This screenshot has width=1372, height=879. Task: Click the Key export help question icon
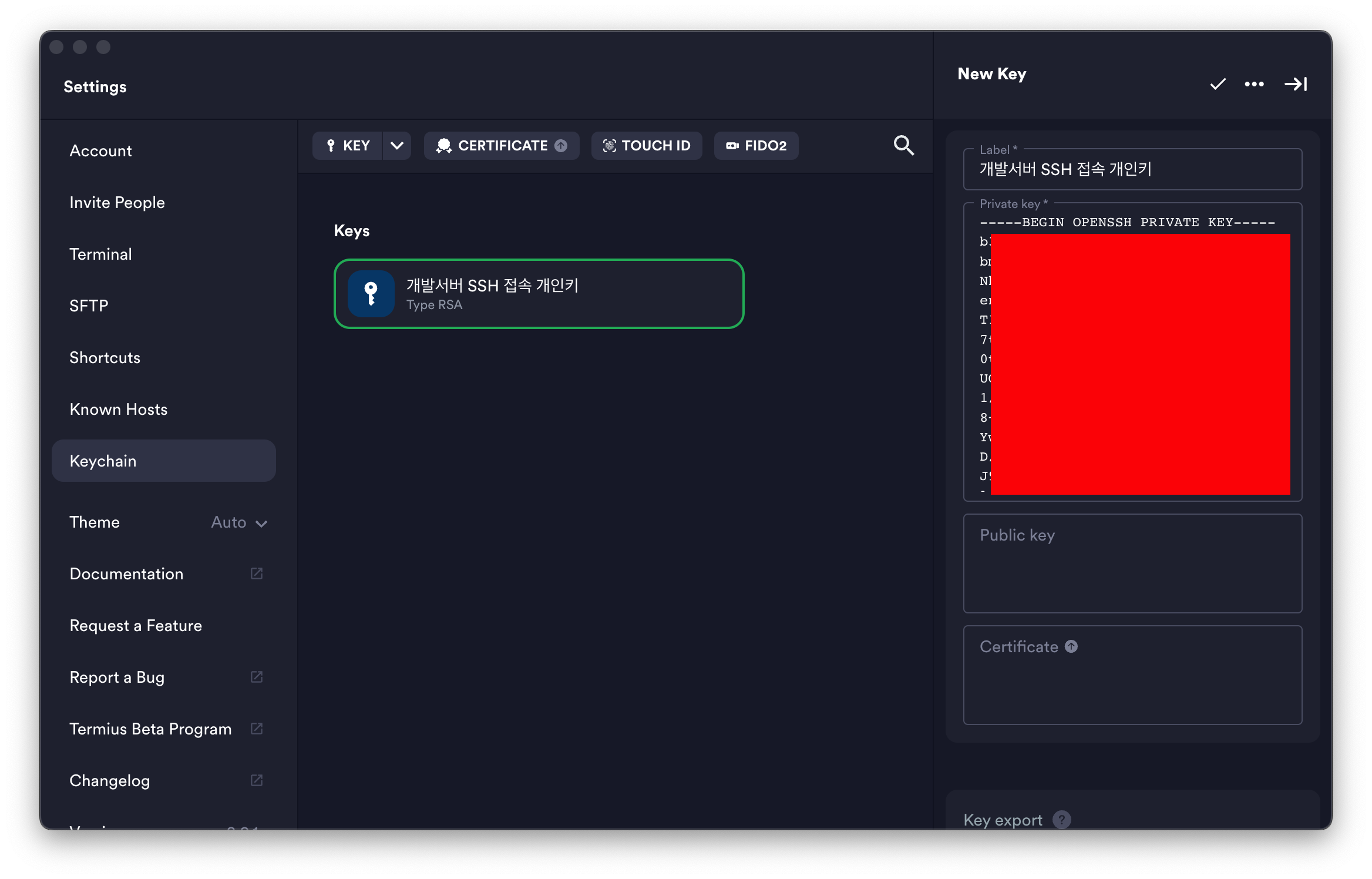1061,819
